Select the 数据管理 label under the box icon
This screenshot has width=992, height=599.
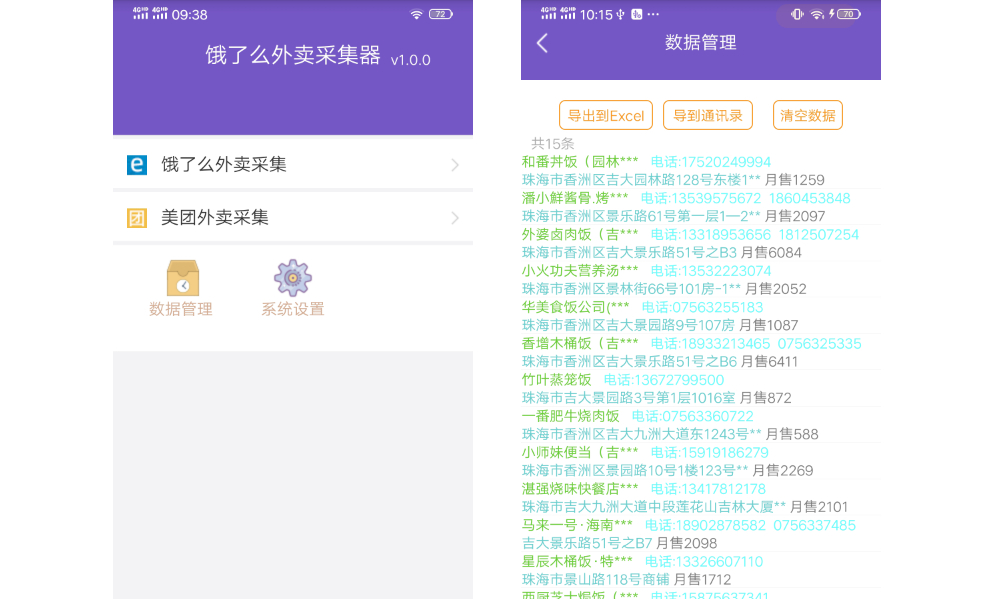181,309
